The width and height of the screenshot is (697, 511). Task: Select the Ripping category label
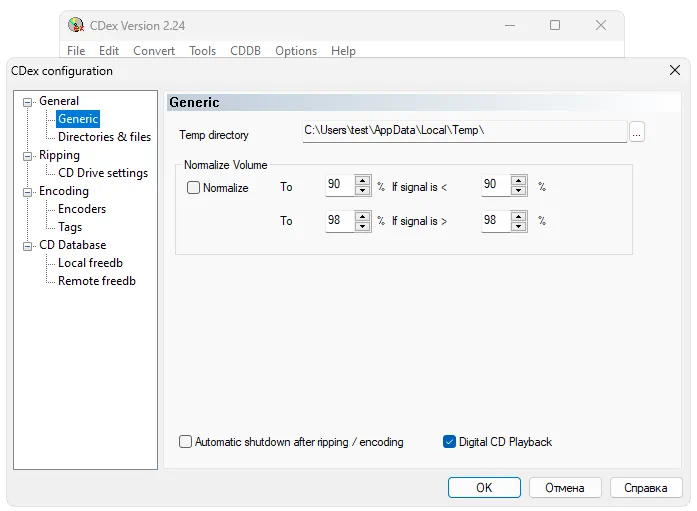[x=59, y=155]
